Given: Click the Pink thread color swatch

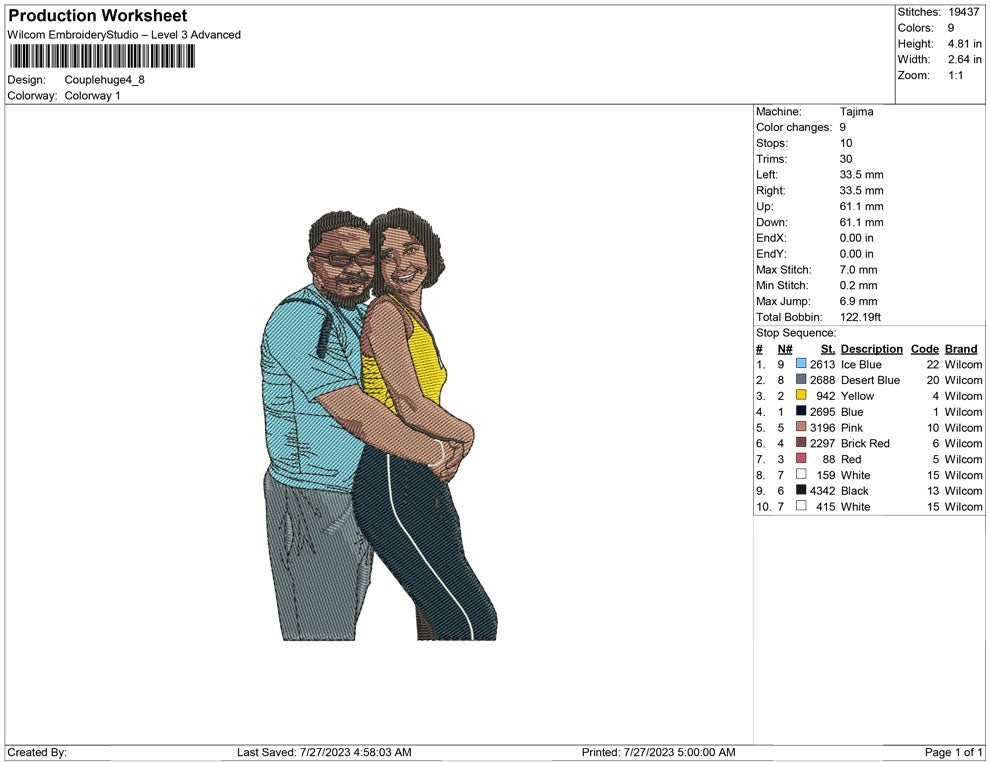Looking at the screenshot, I should coord(801,427).
